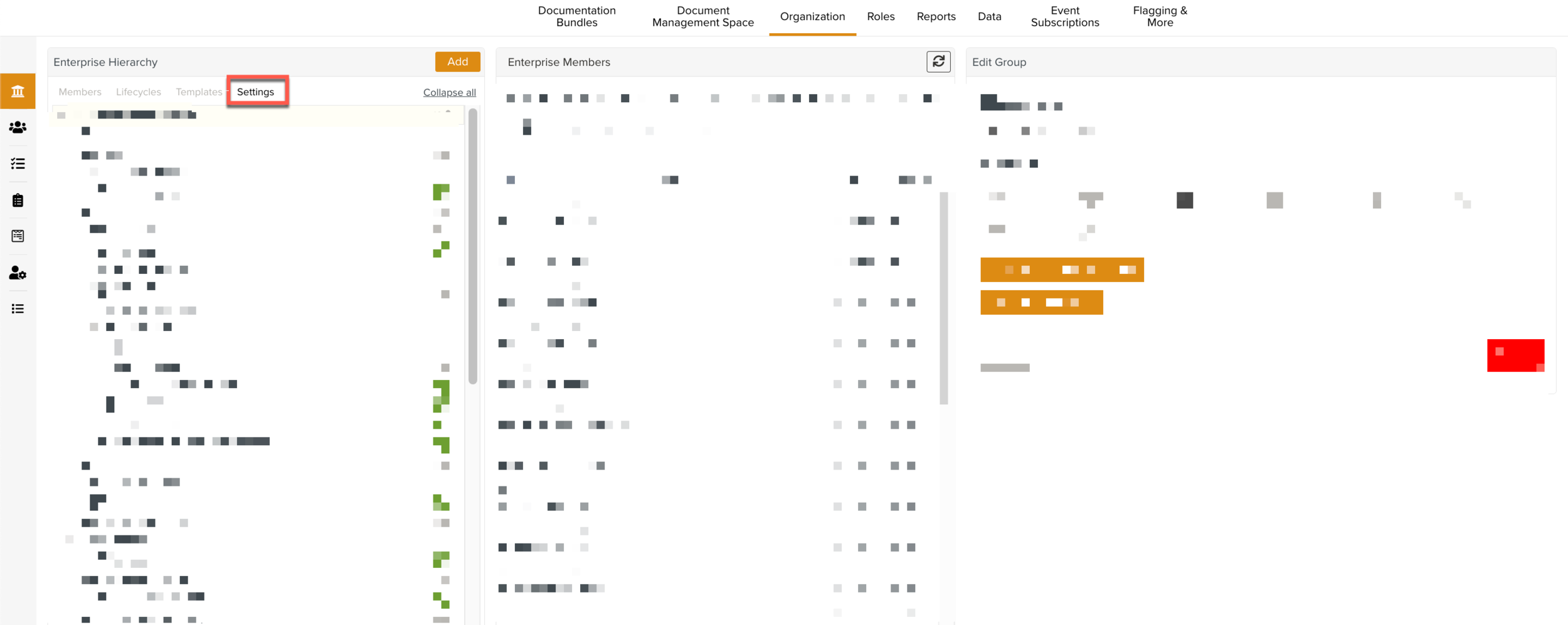Click the user settings gear sidebar icon
This screenshot has width=1568, height=625.
pos(18,273)
